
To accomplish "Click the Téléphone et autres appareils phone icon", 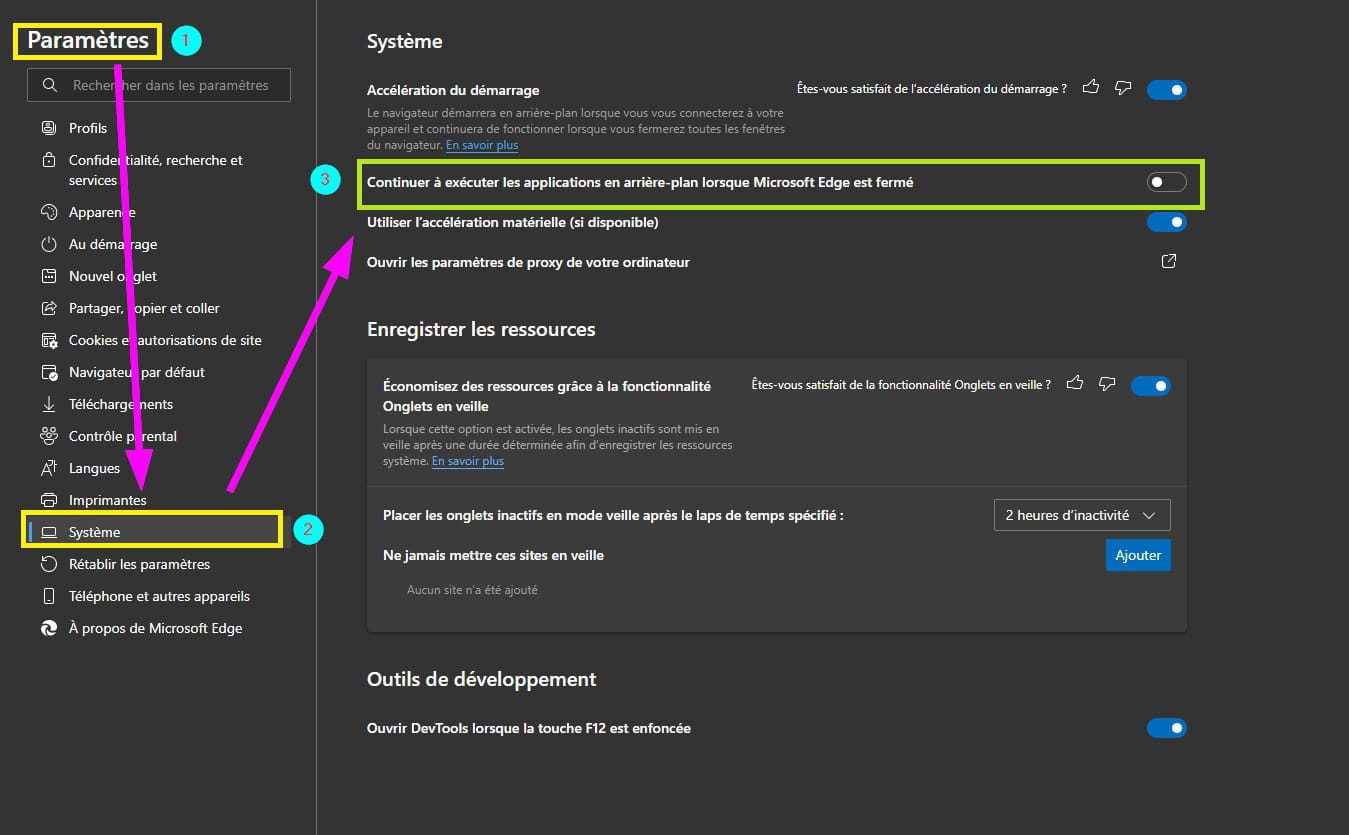I will [x=48, y=596].
